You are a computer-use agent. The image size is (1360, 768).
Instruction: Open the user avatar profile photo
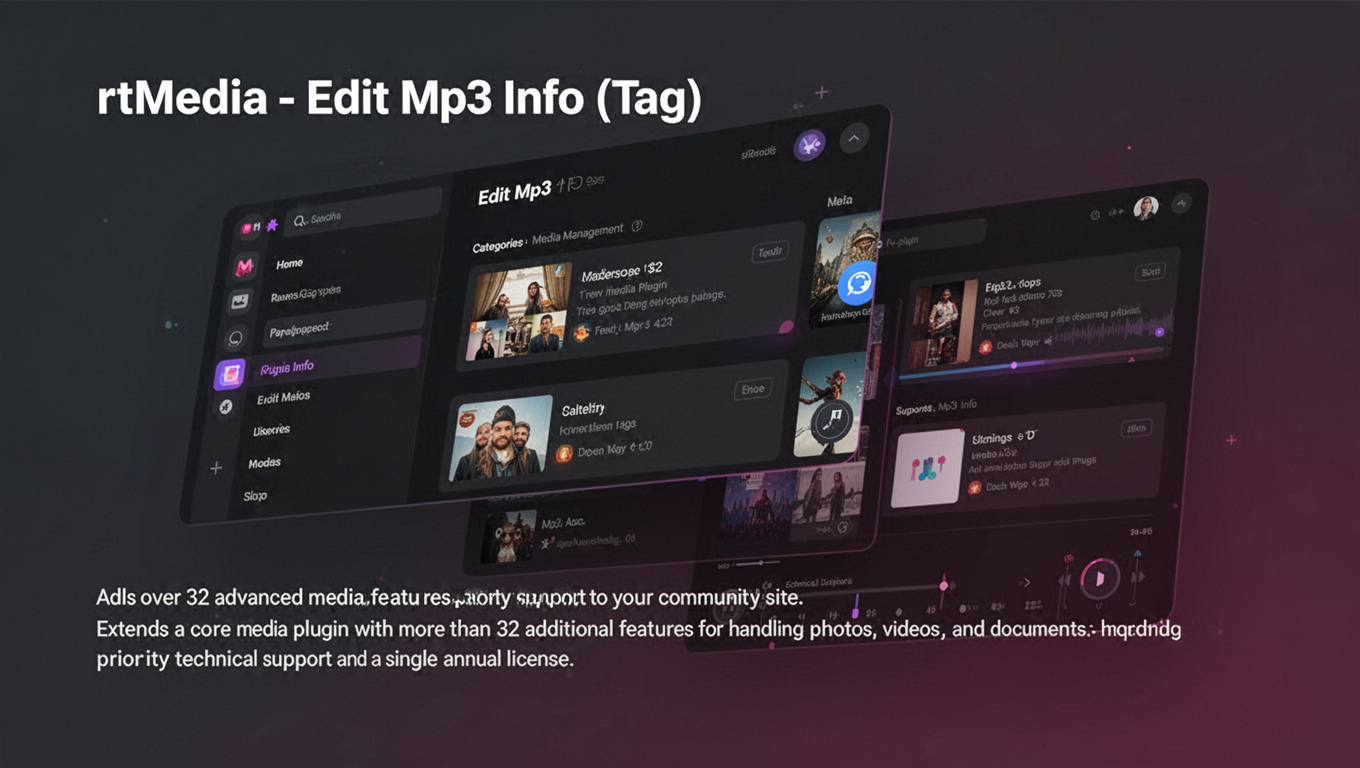coord(1146,209)
